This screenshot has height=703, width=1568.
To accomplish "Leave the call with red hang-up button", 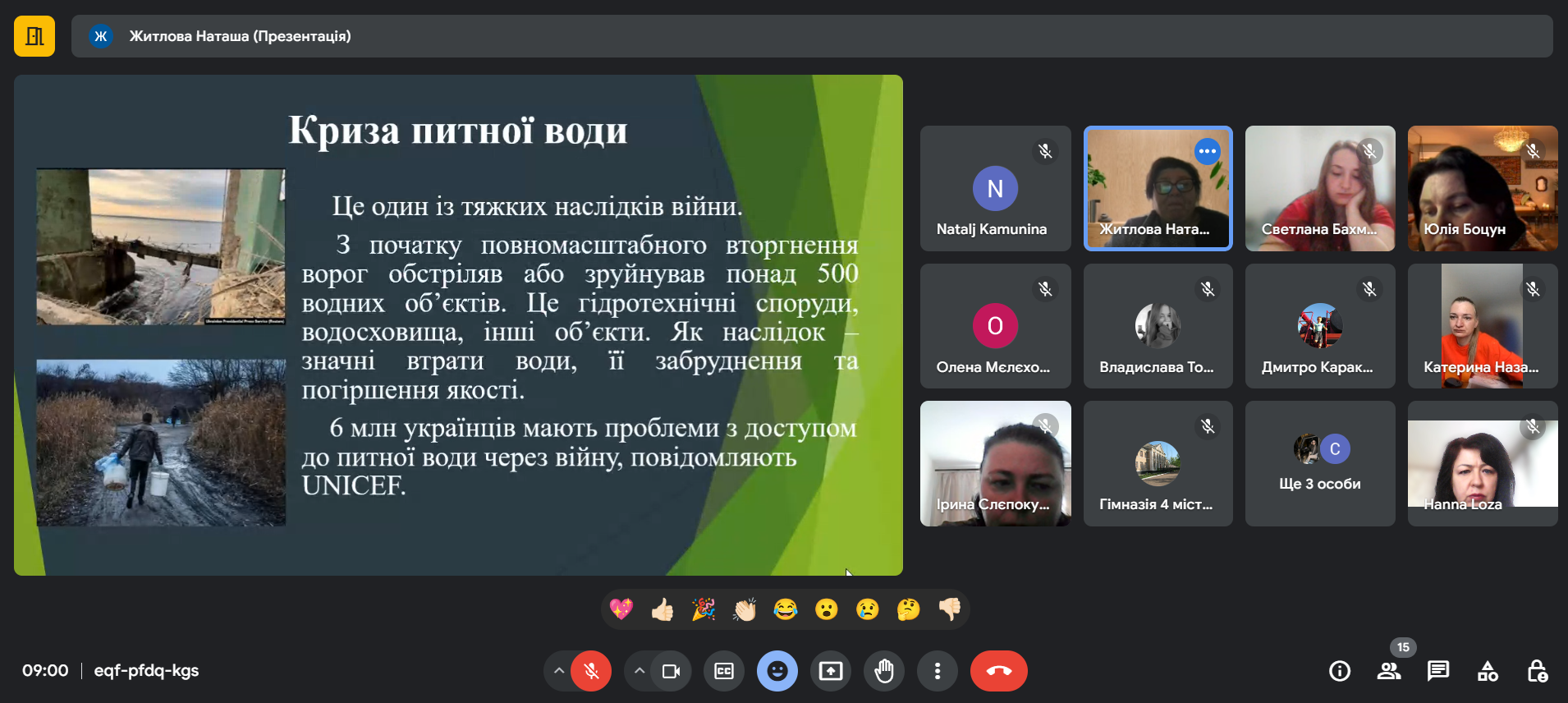I will (x=998, y=671).
